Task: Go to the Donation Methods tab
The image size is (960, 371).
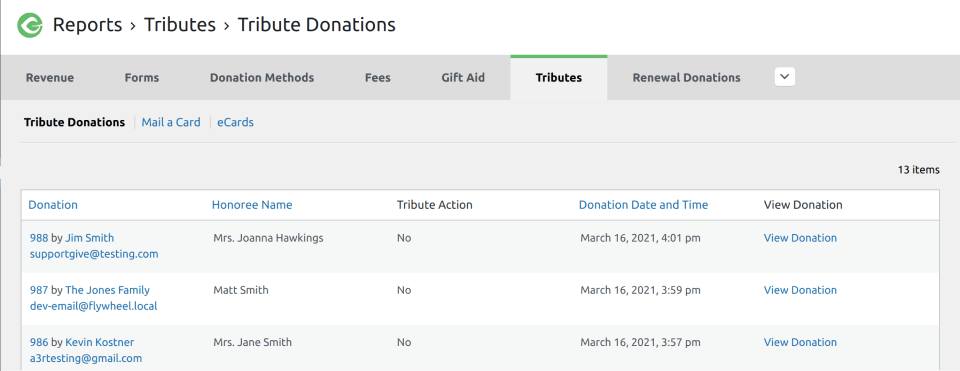Action: [262, 78]
